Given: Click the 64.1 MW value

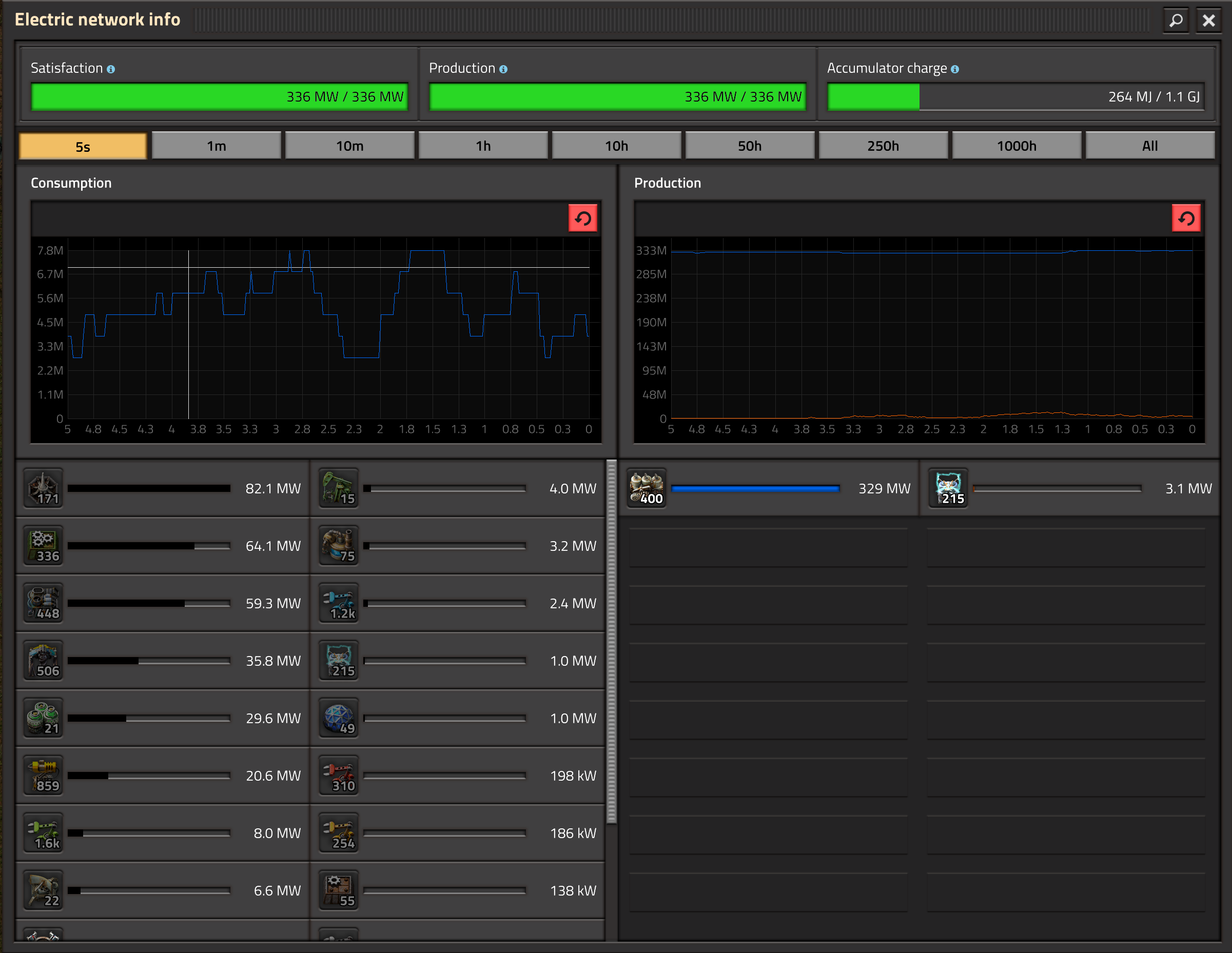Looking at the screenshot, I should pyautogui.click(x=273, y=546).
